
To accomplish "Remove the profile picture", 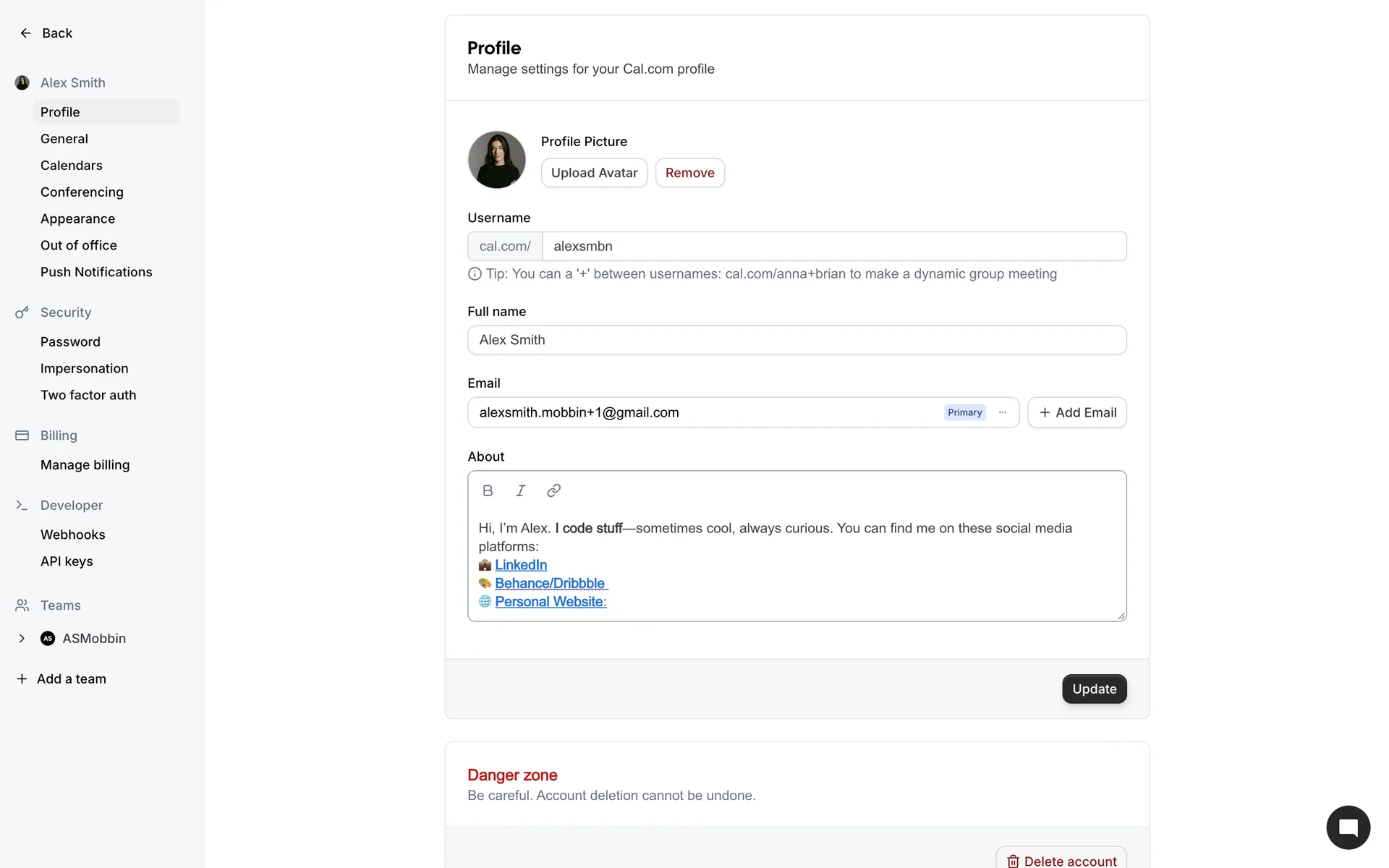I will [x=689, y=173].
